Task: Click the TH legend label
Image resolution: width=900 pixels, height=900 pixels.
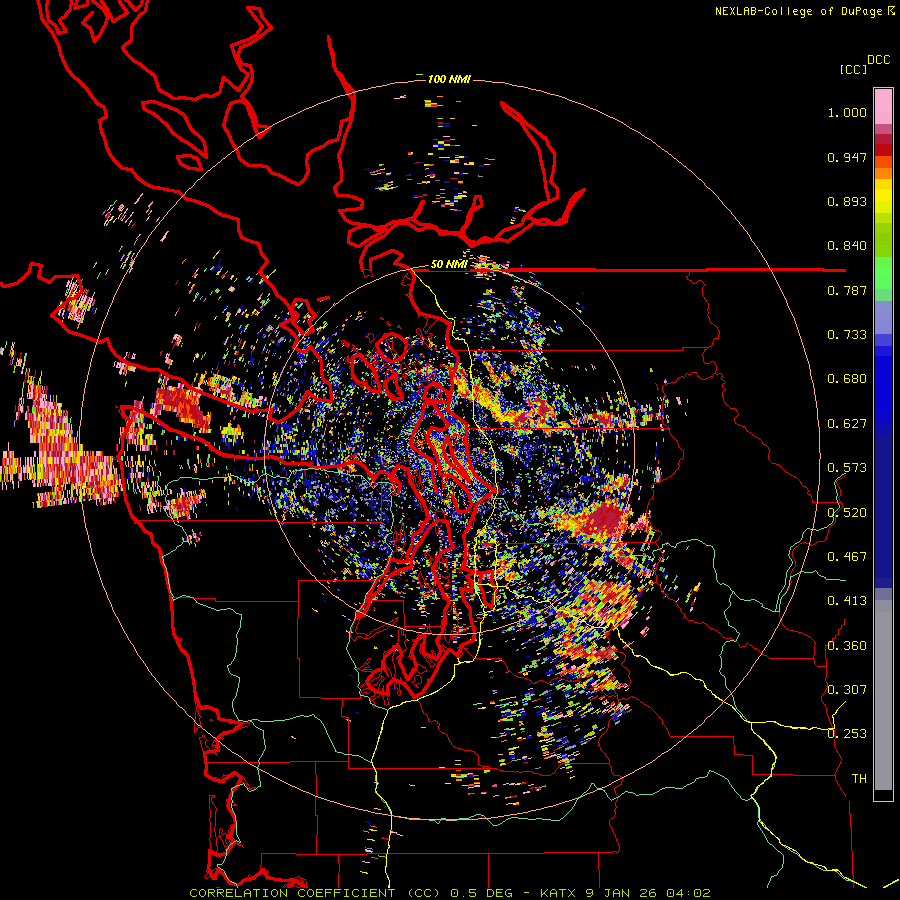Action: tap(859, 779)
